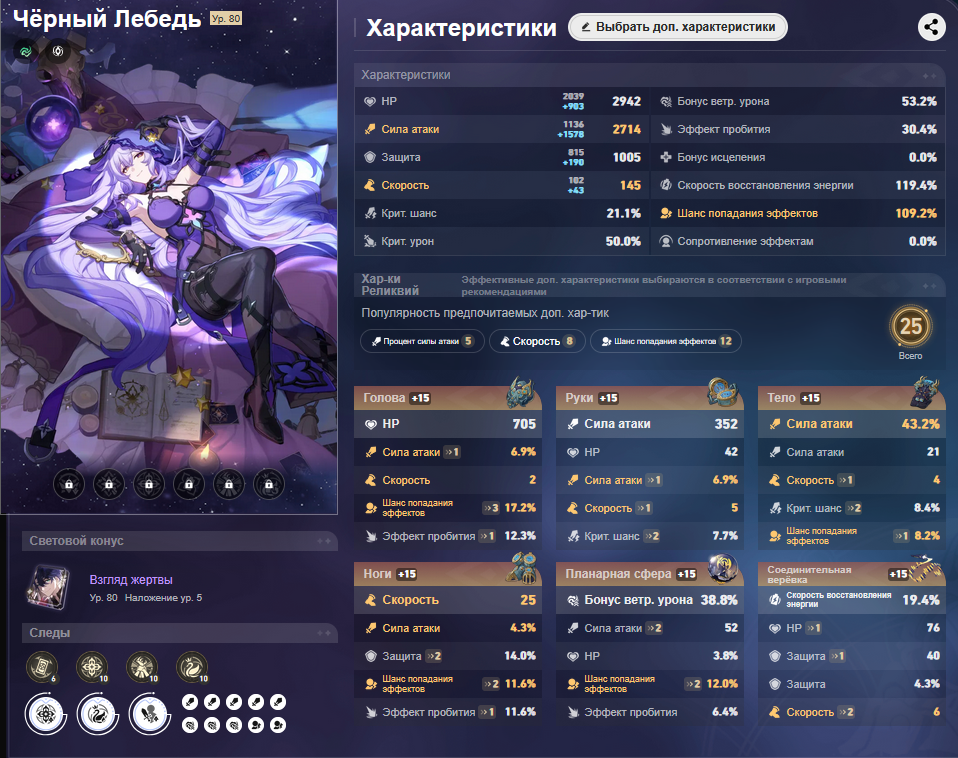Toggle the Процент силы атаки substat chip
The width and height of the screenshot is (958, 758).
coord(422,341)
